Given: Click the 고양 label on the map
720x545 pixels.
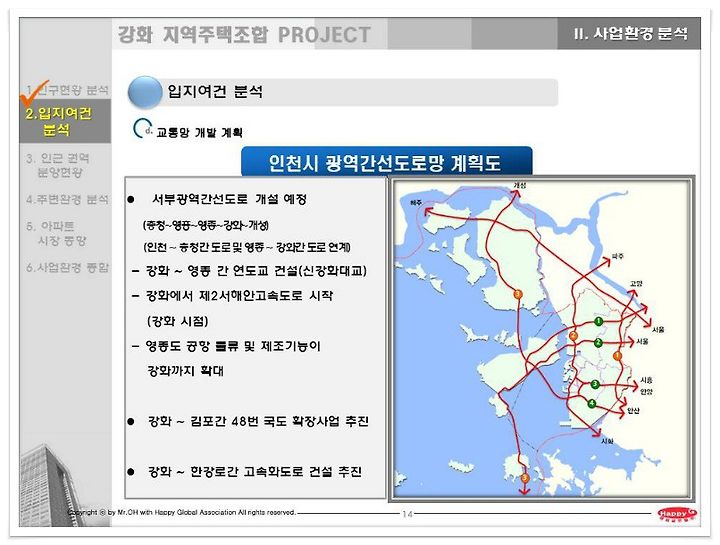Looking at the screenshot, I should coord(636,284).
